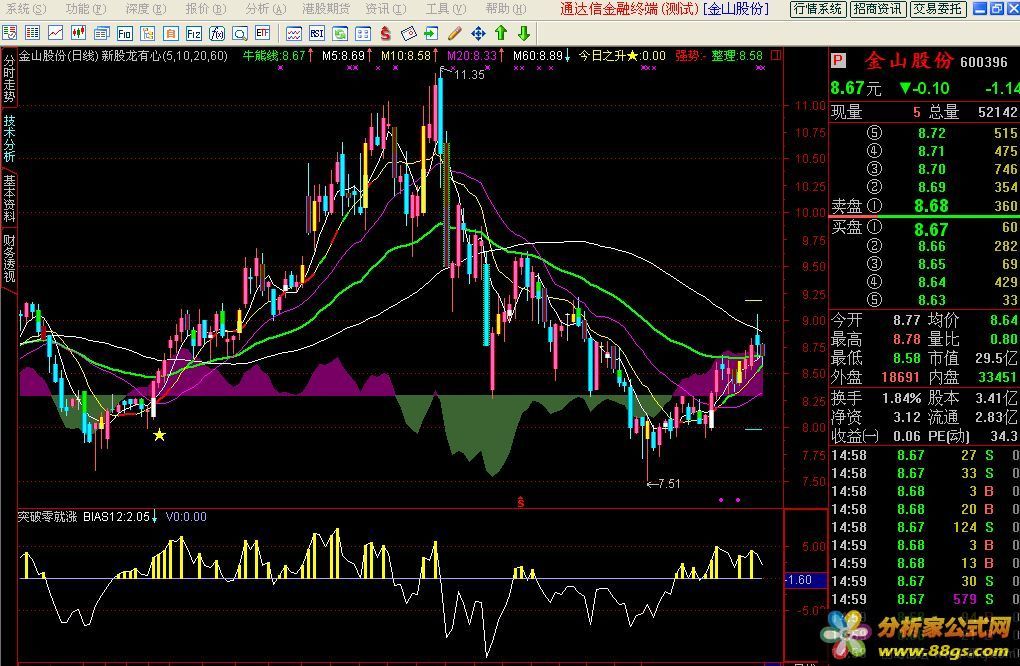This screenshot has height=666, width=1020.
Task: Click the 突破零就涨 sub-indicator title
Action: pos(47,517)
